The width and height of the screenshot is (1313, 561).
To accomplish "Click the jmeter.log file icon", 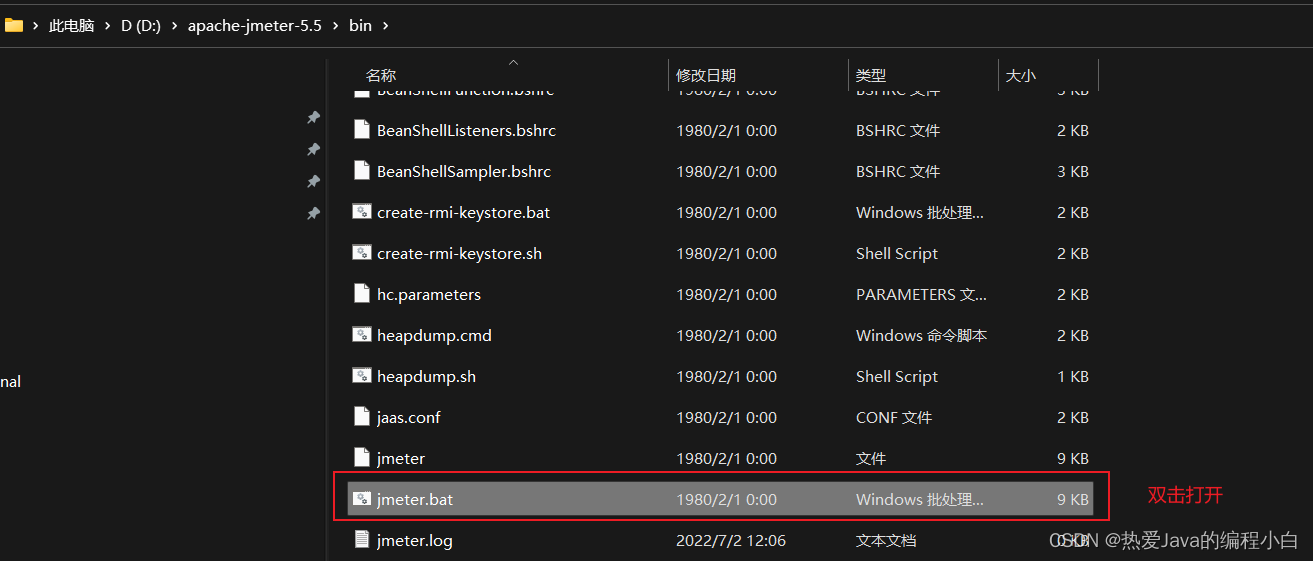I will [362, 540].
